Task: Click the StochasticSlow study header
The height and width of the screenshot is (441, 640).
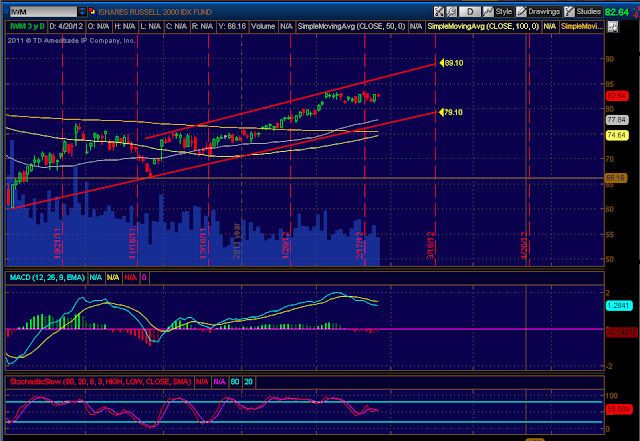Action: [100, 382]
